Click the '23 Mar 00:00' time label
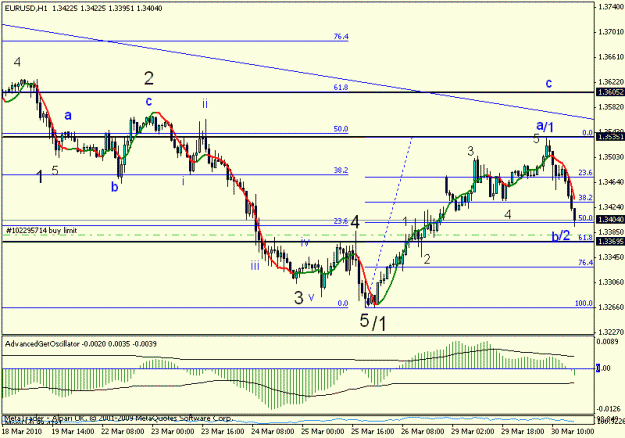 pyautogui.click(x=173, y=432)
